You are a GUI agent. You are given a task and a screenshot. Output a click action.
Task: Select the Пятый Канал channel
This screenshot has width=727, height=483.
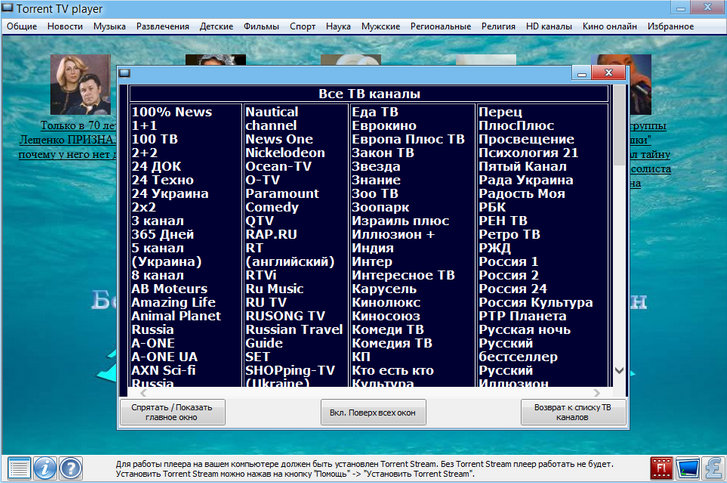coord(523,166)
